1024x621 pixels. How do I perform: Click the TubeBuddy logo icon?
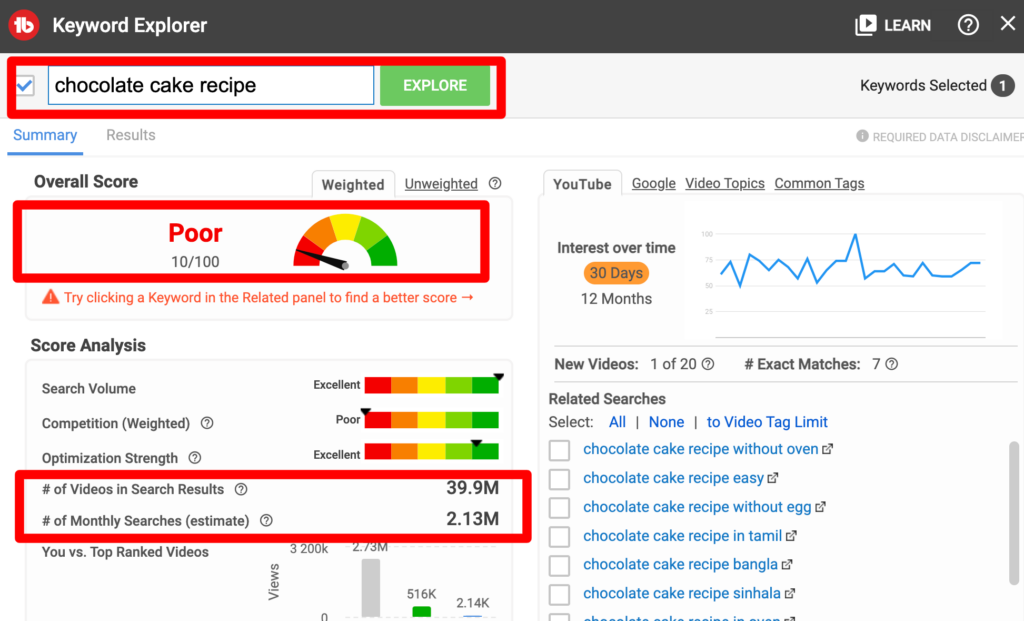23,25
